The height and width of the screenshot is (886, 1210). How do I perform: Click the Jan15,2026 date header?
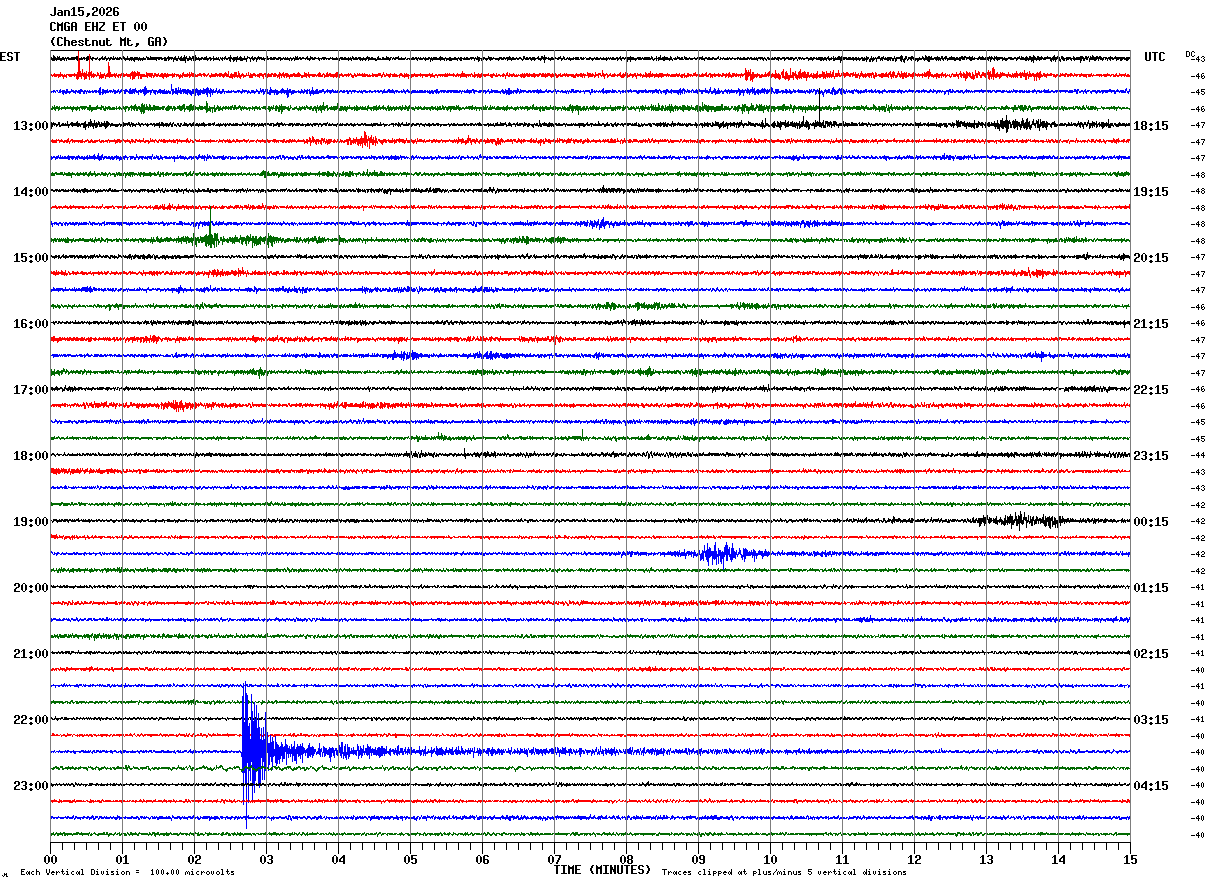84,12
